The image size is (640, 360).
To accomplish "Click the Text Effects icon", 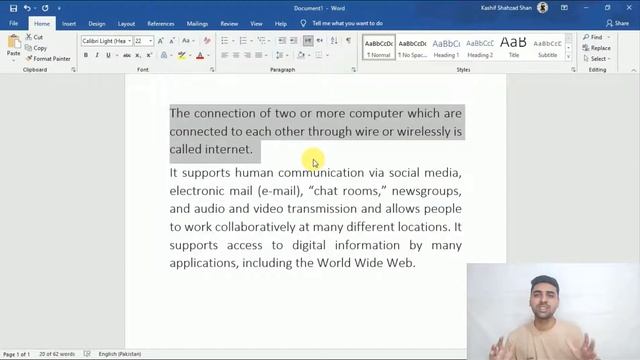I will click(x=164, y=55).
